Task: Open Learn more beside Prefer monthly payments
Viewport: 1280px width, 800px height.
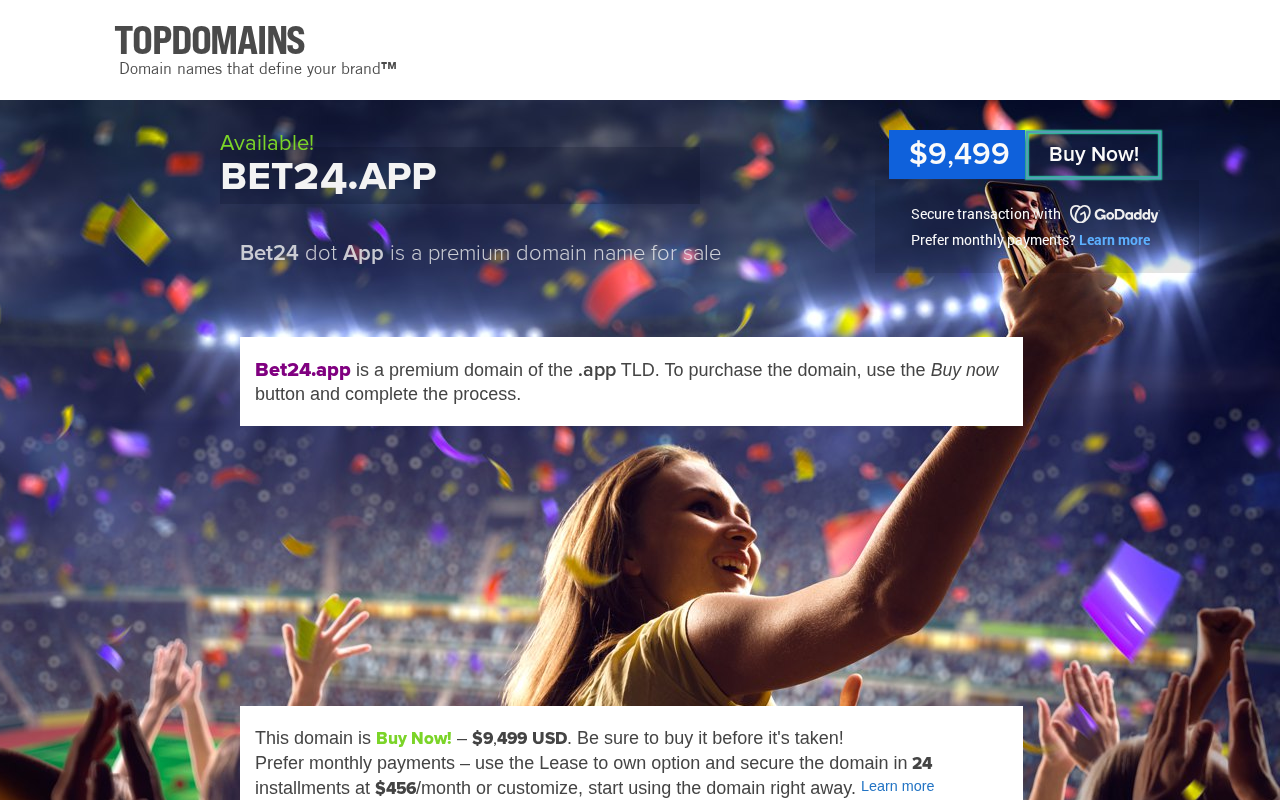Action: pos(1114,240)
